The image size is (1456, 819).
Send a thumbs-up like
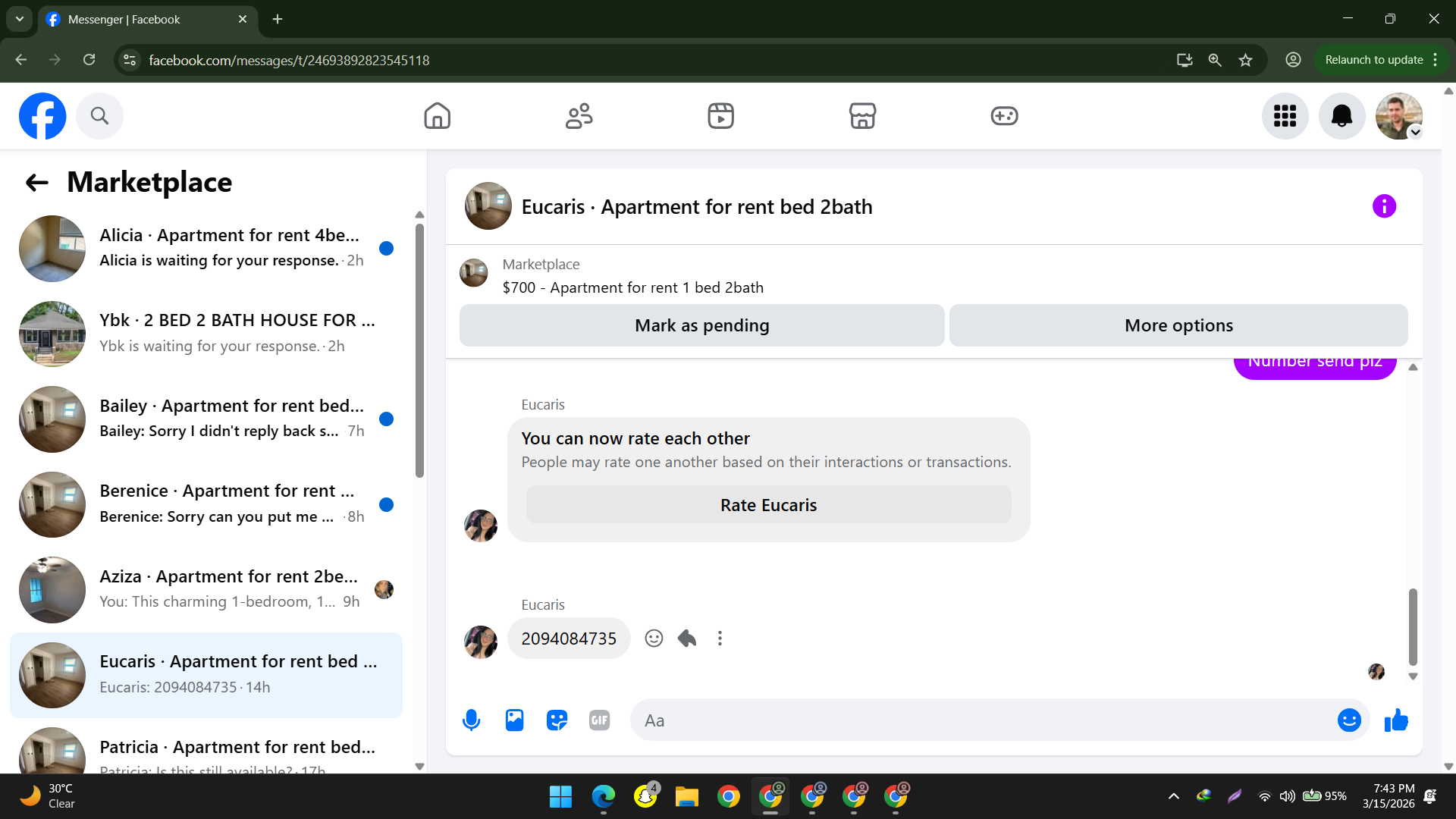(1396, 720)
